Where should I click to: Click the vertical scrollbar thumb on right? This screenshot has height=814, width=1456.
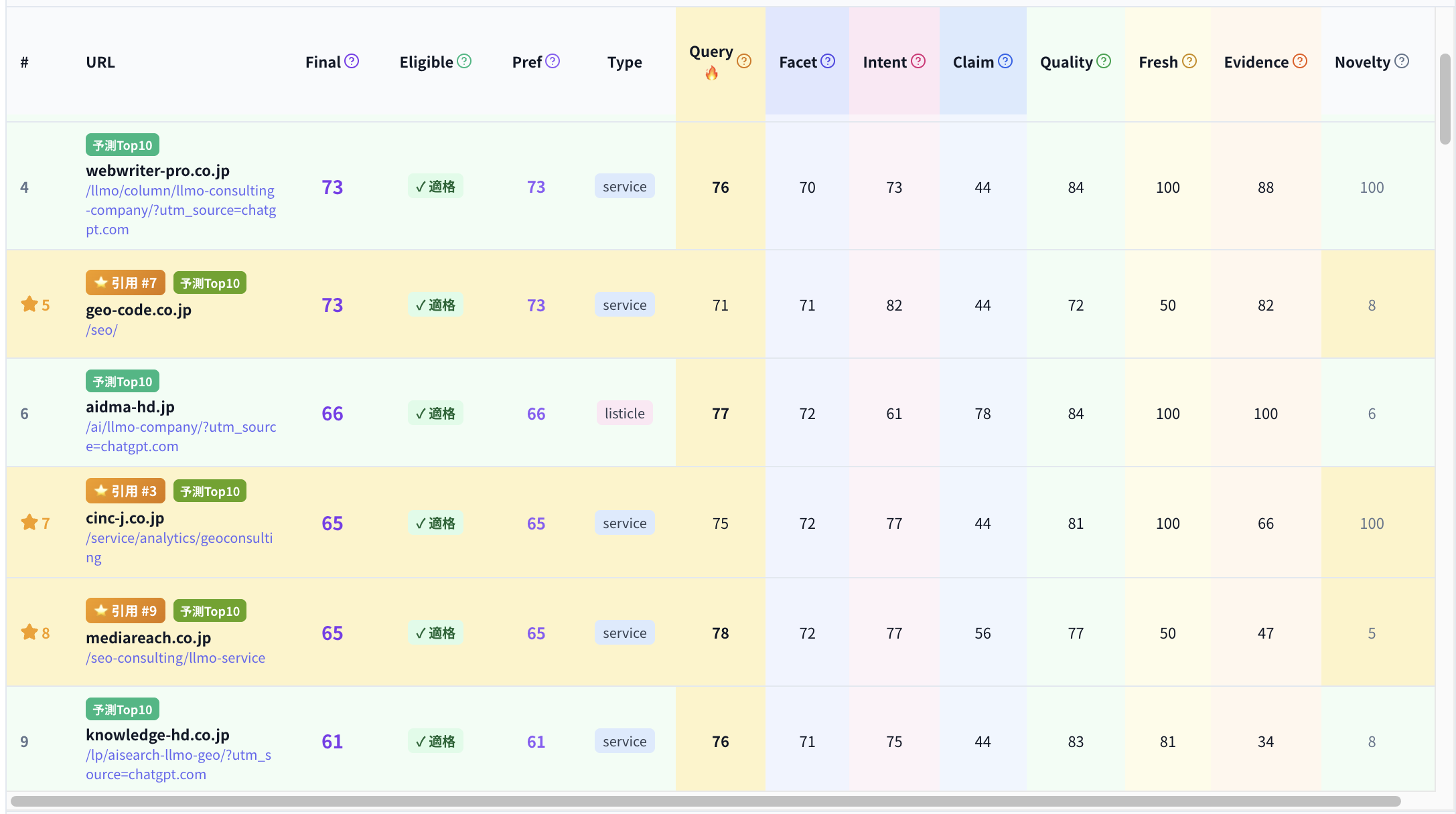[1445, 99]
